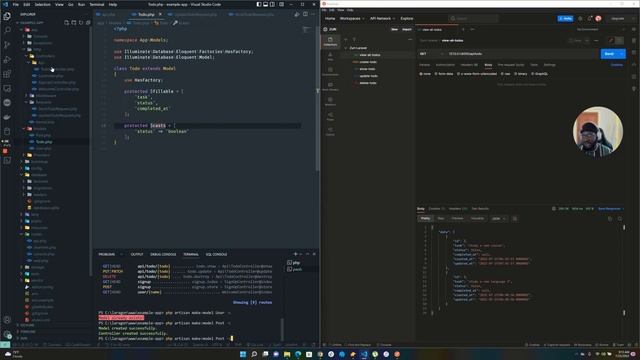Viewport: 640px width, 360px height.
Task: Open the Extensions view in VS Code
Action: coord(7,74)
